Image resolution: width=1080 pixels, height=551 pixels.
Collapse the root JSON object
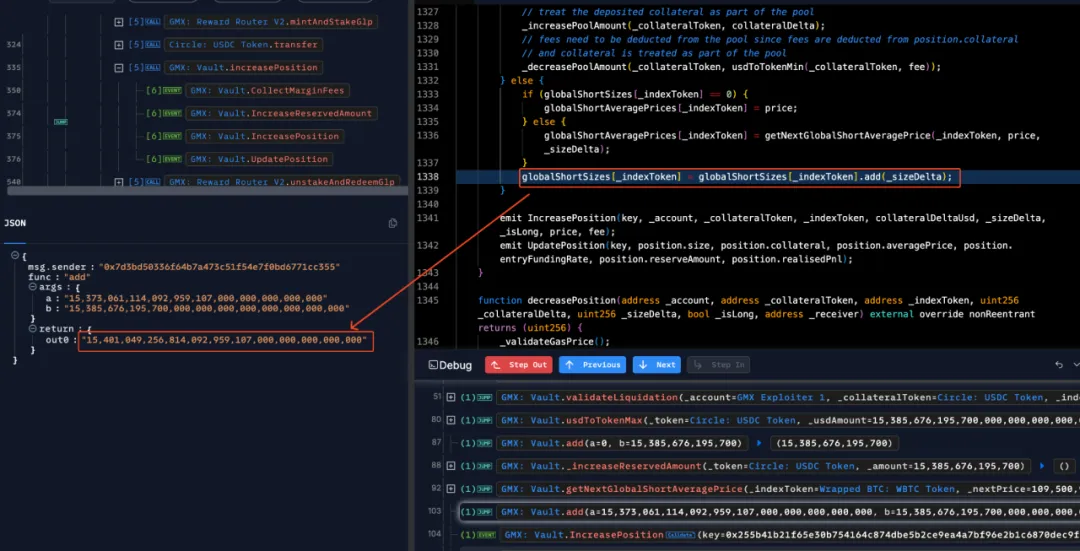[14, 256]
